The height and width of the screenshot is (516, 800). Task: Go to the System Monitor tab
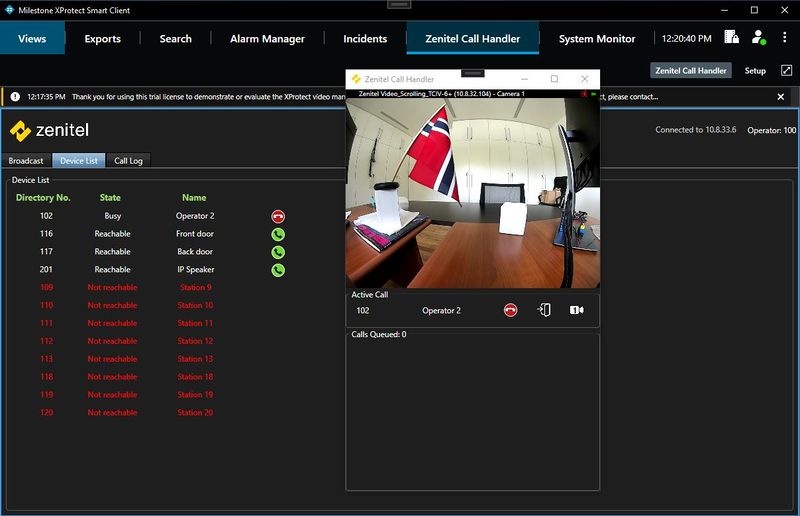coord(596,39)
